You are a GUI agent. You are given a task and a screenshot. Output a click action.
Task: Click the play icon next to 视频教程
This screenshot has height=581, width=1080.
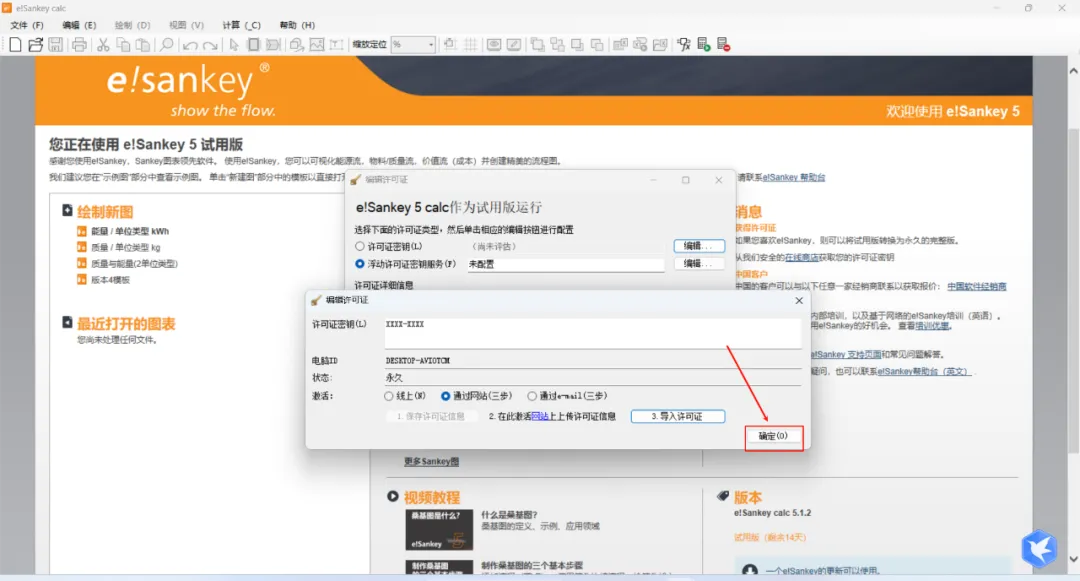click(393, 496)
